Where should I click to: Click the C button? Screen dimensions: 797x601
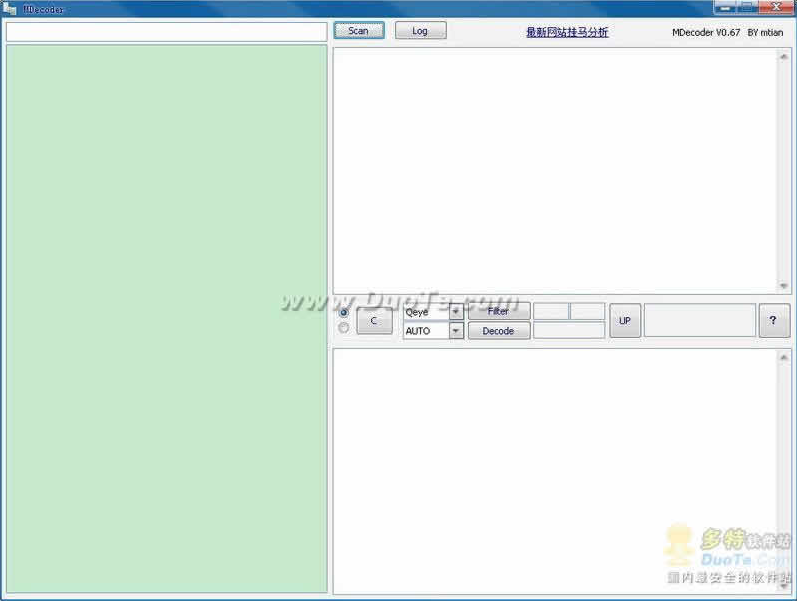[x=374, y=320]
